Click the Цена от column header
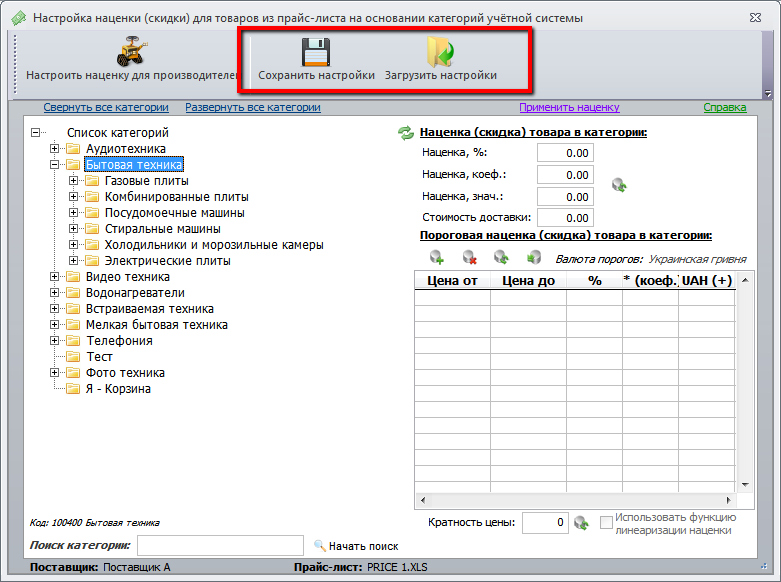The image size is (781, 582). pyautogui.click(x=452, y=281)
